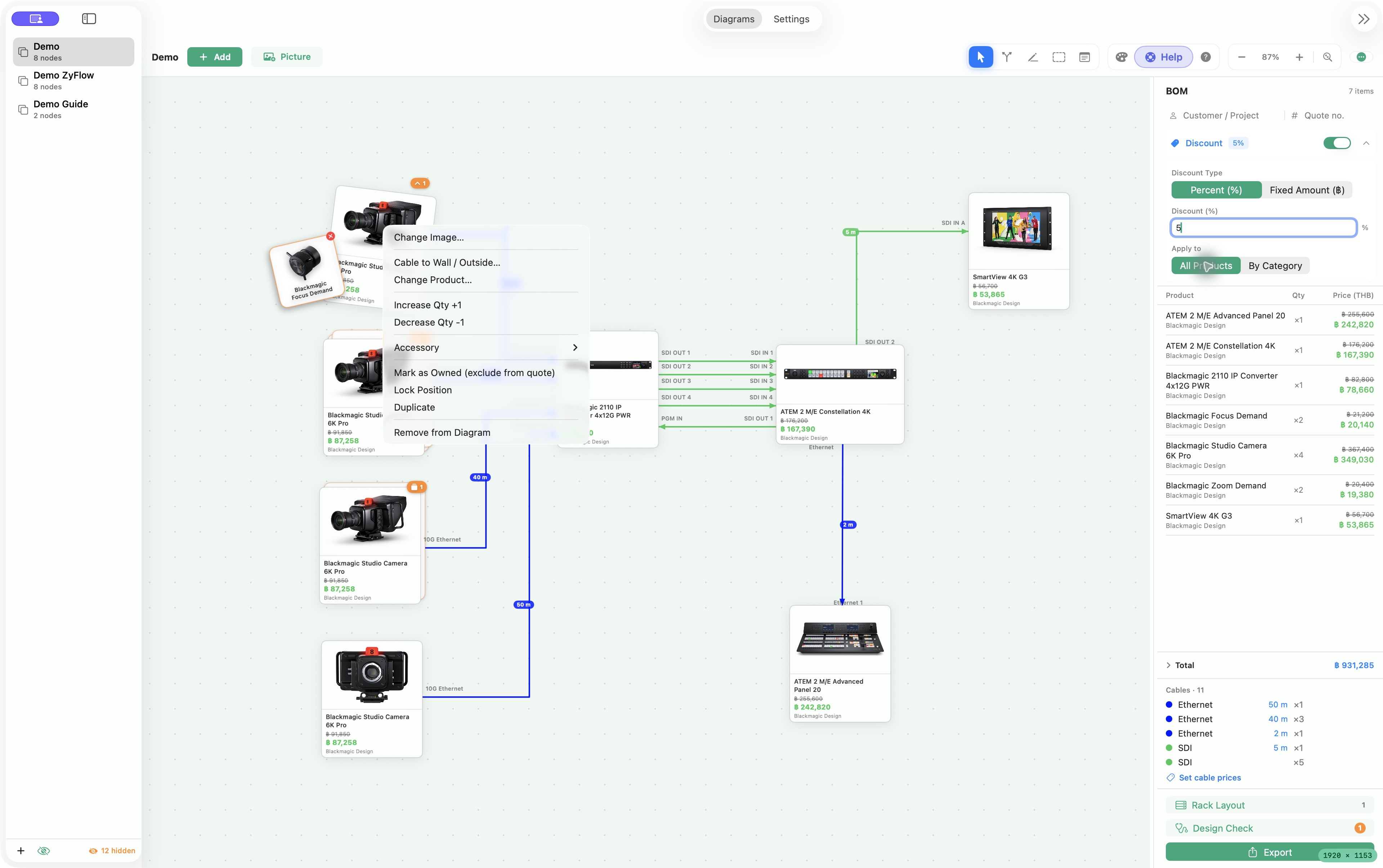Image resolution: width=1383 pixels, height=868 pixels.
Task: Select Percent (%) discount type
Action: tap(1216, 190)
